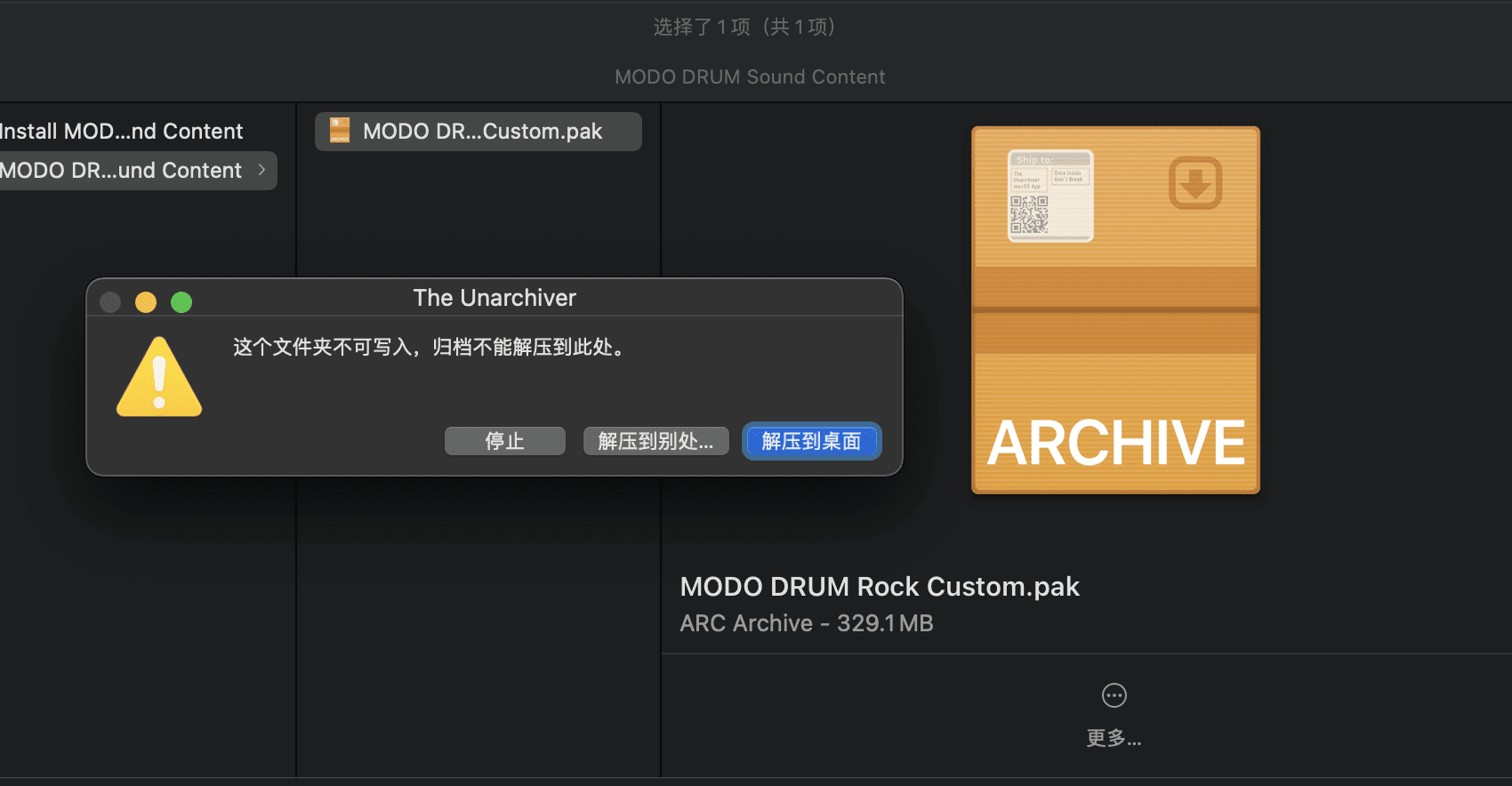Click the pak archive icon in file list
The width and height of the screenshot is (1512, 786).
tap(340, 131)
